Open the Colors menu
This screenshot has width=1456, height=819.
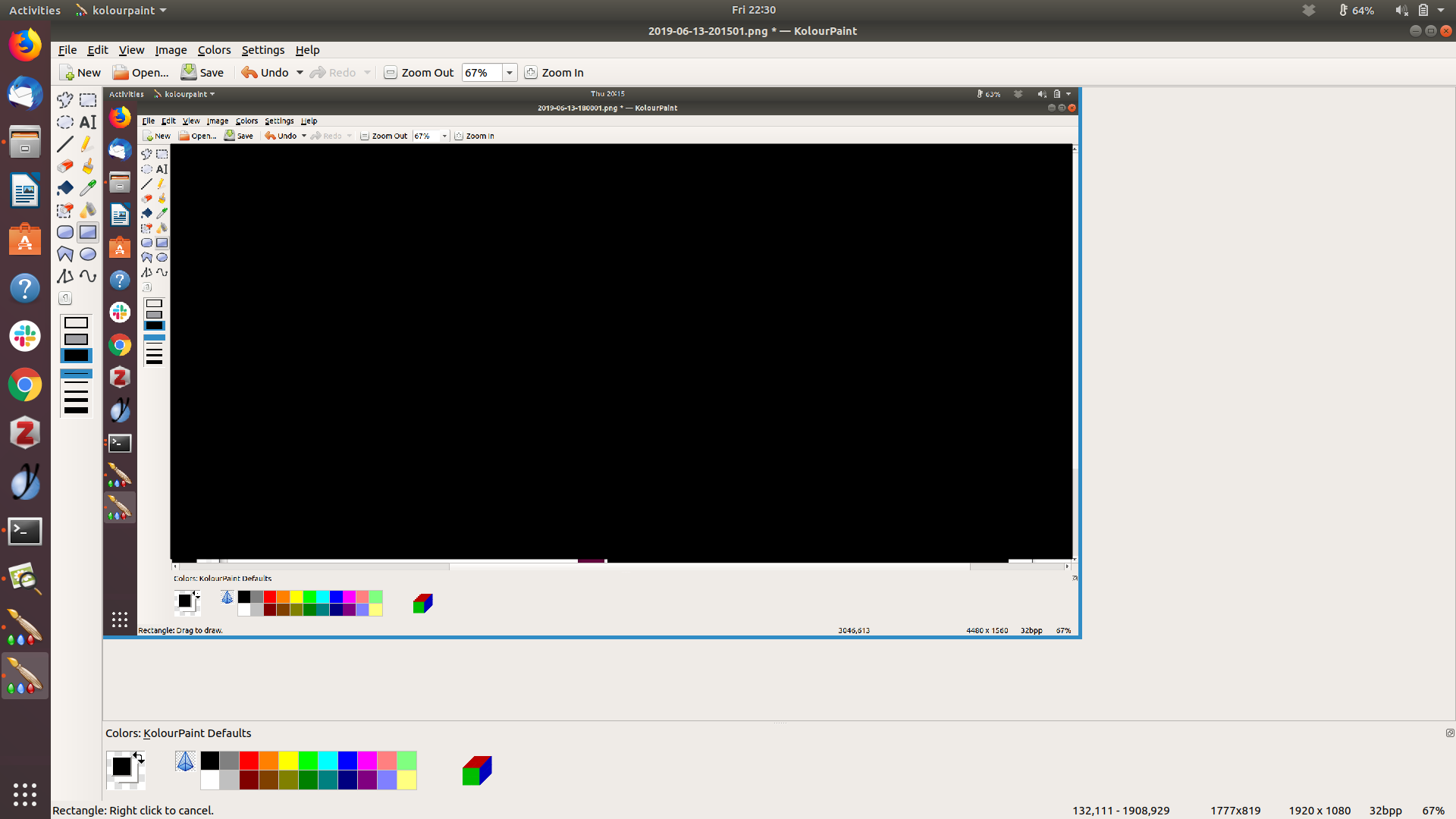[x=214, y=50]
